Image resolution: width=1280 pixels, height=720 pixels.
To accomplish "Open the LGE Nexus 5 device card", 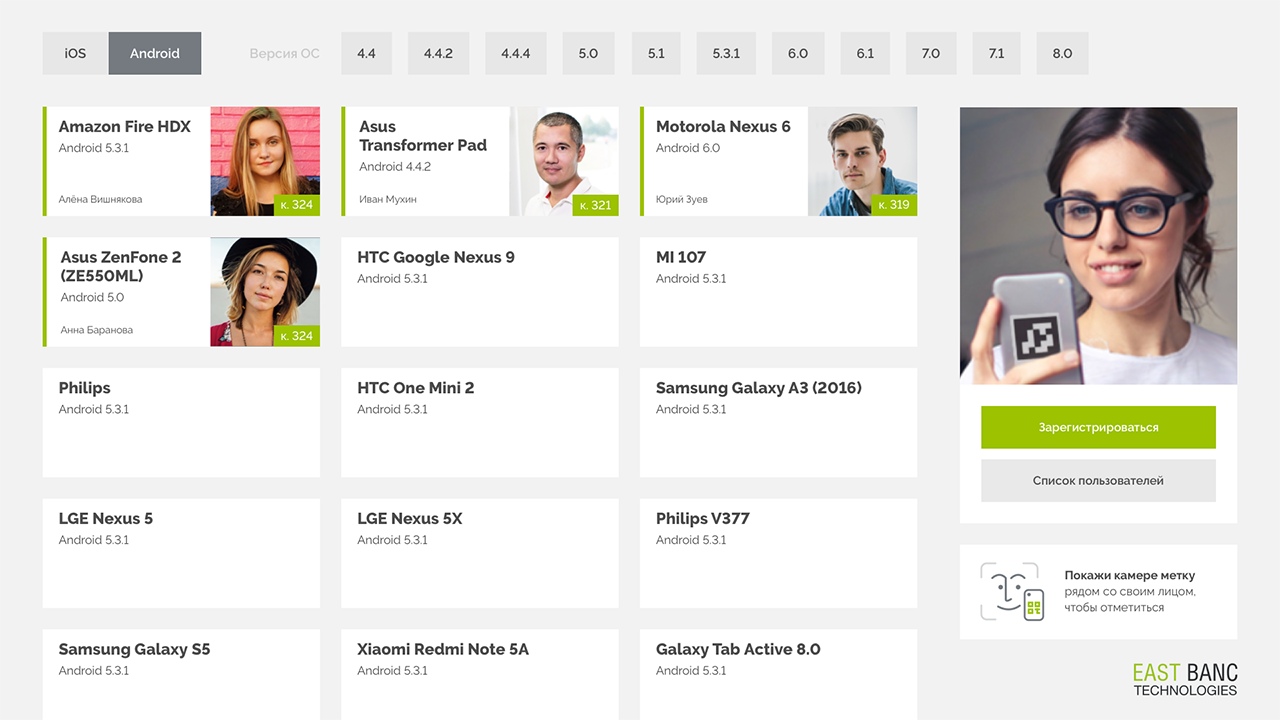I will coord(181,553).
